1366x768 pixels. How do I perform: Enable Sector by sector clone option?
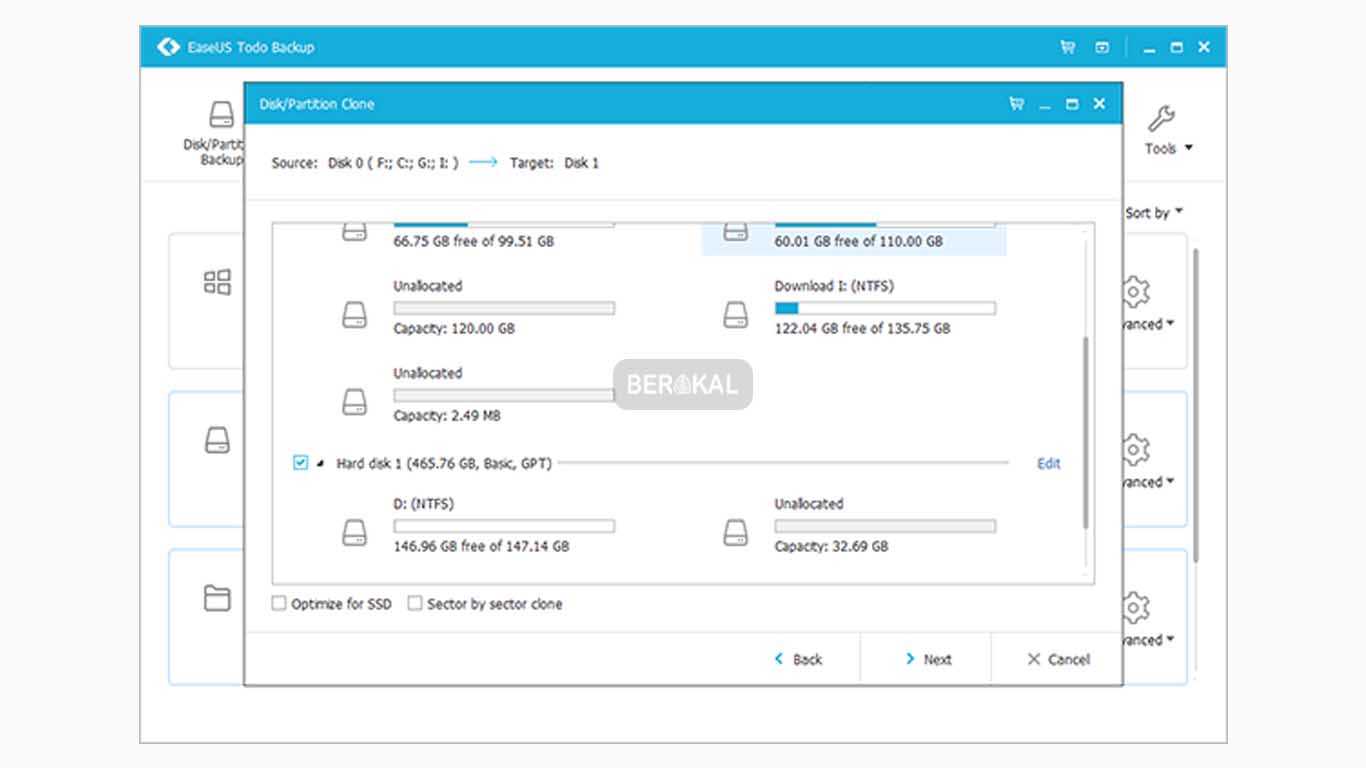coord(414,604)
